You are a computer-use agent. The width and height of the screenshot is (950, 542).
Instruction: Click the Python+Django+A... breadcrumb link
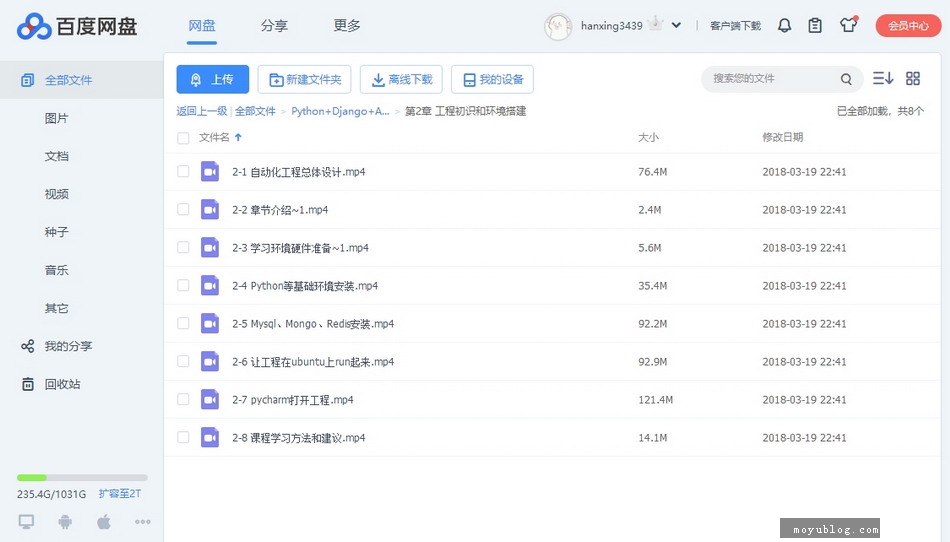pos(340,111)
